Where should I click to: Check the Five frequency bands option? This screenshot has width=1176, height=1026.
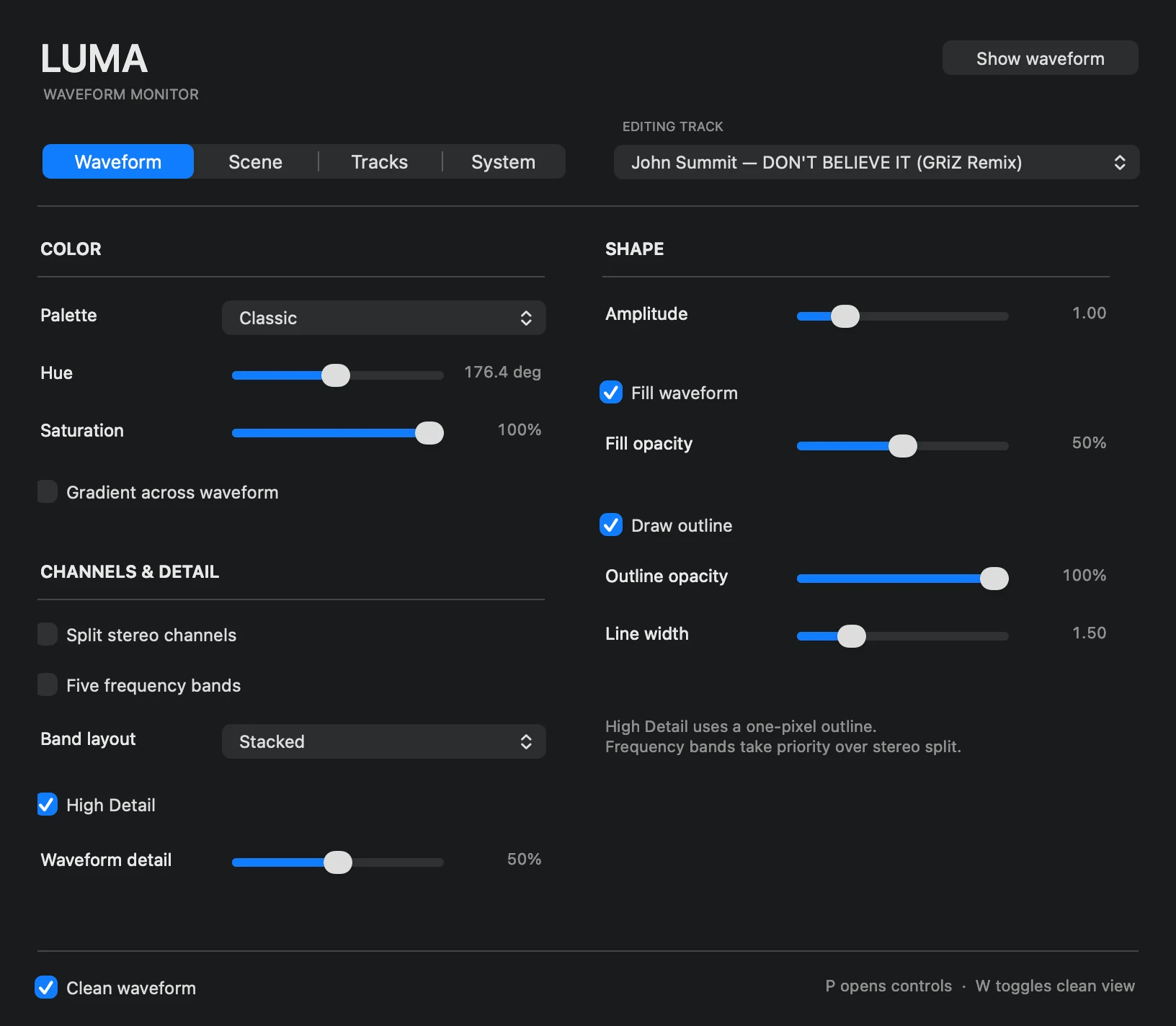click(48, 685)
